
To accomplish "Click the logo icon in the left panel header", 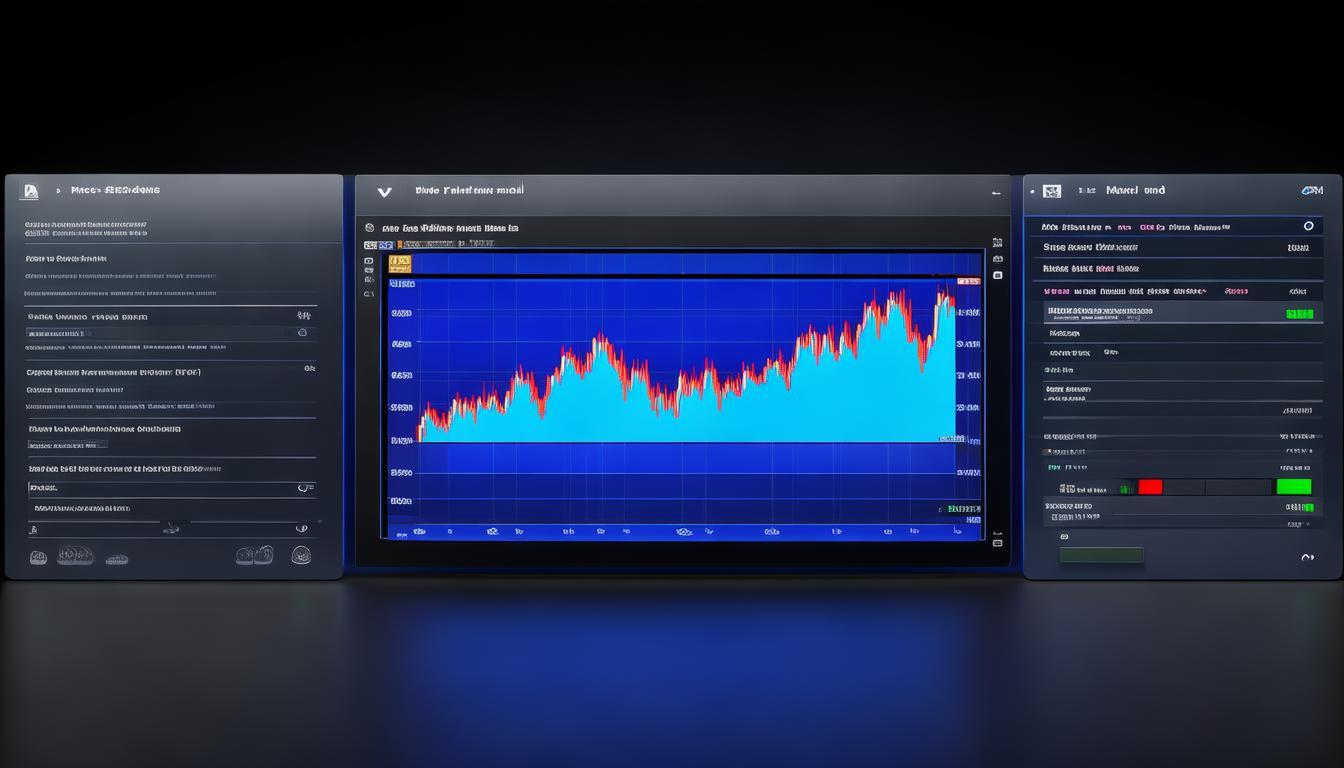I will 30,190.
